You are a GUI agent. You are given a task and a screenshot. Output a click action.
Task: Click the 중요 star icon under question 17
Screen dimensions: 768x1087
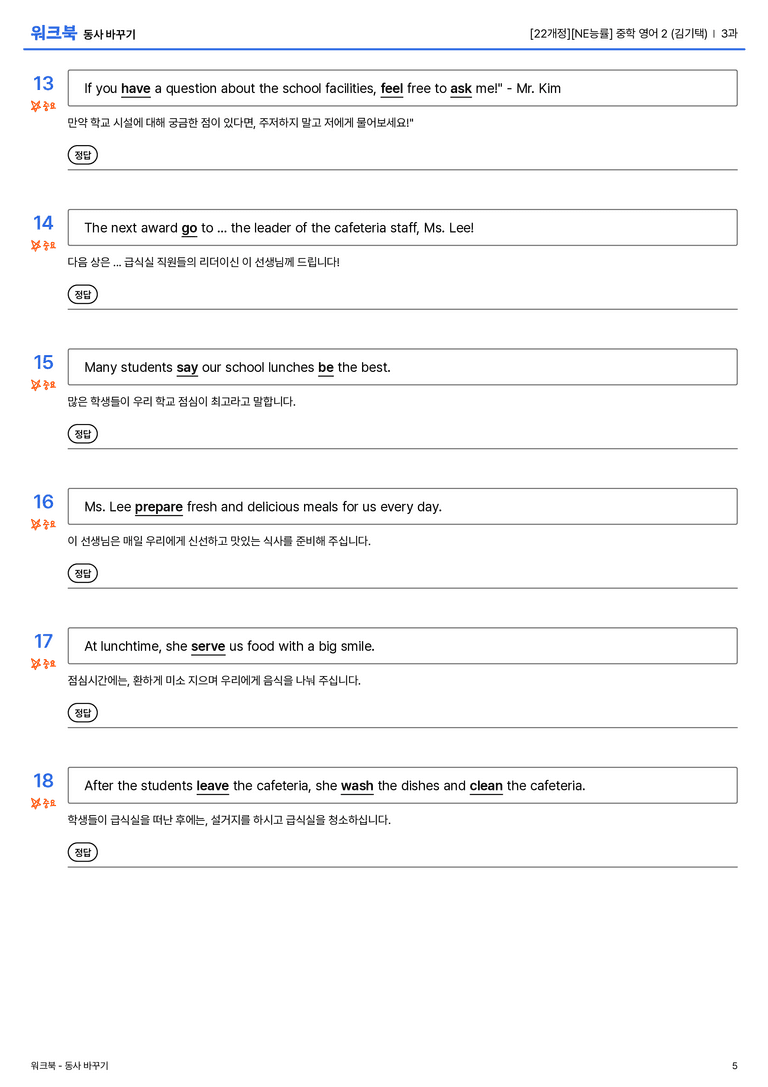tap(43, 664)
